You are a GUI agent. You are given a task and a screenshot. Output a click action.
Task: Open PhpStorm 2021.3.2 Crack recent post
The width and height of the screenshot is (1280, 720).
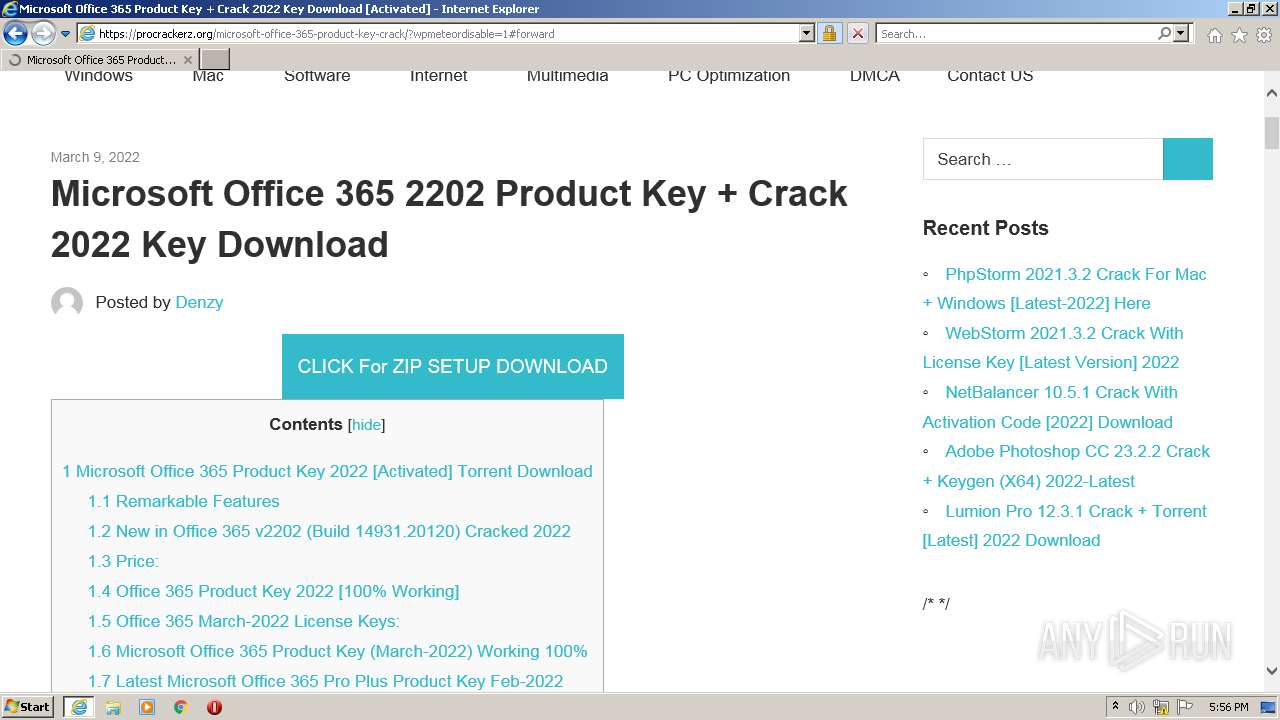coord(1065,288)
